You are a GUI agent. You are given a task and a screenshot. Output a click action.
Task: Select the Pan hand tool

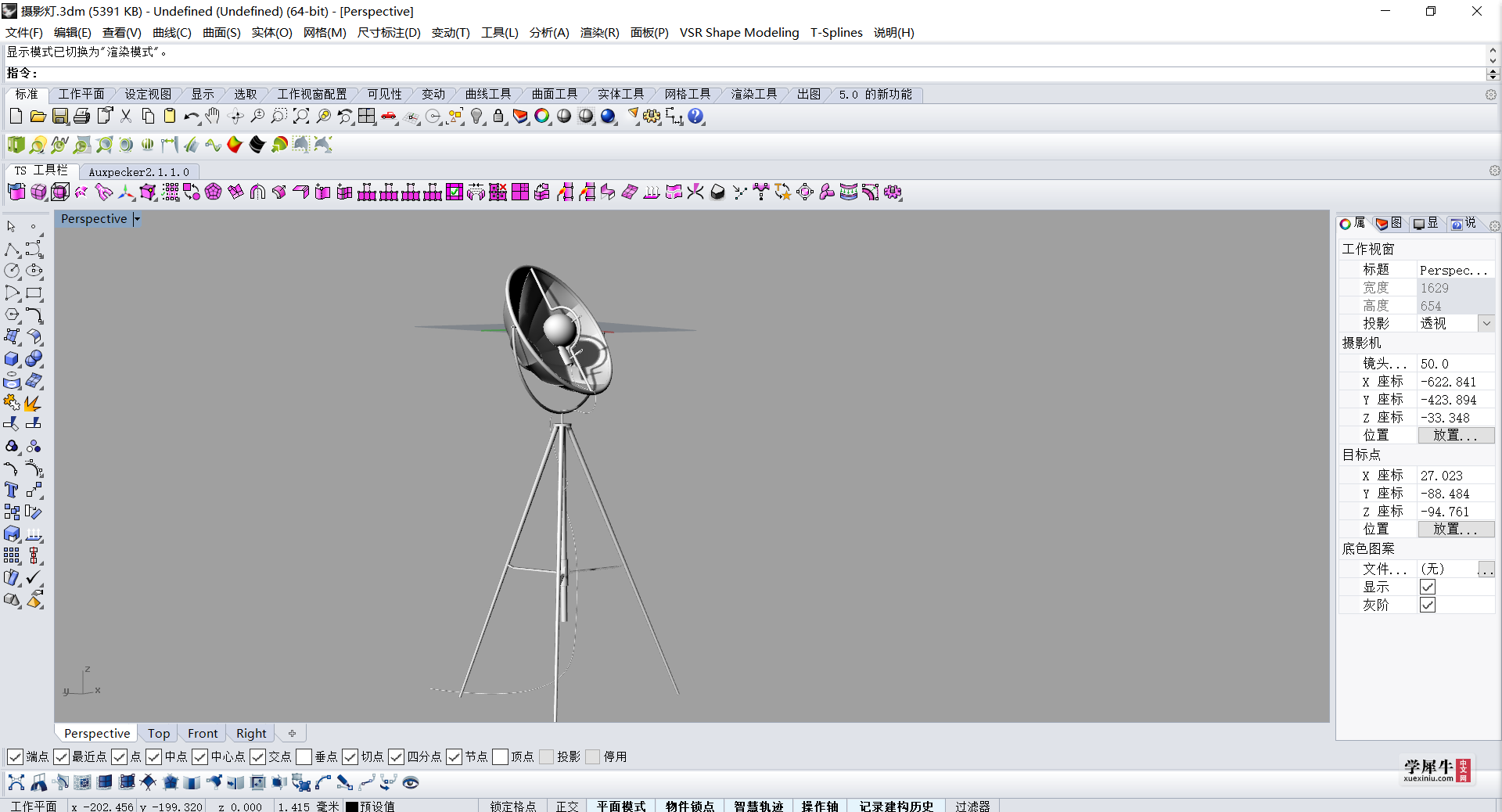213,117
